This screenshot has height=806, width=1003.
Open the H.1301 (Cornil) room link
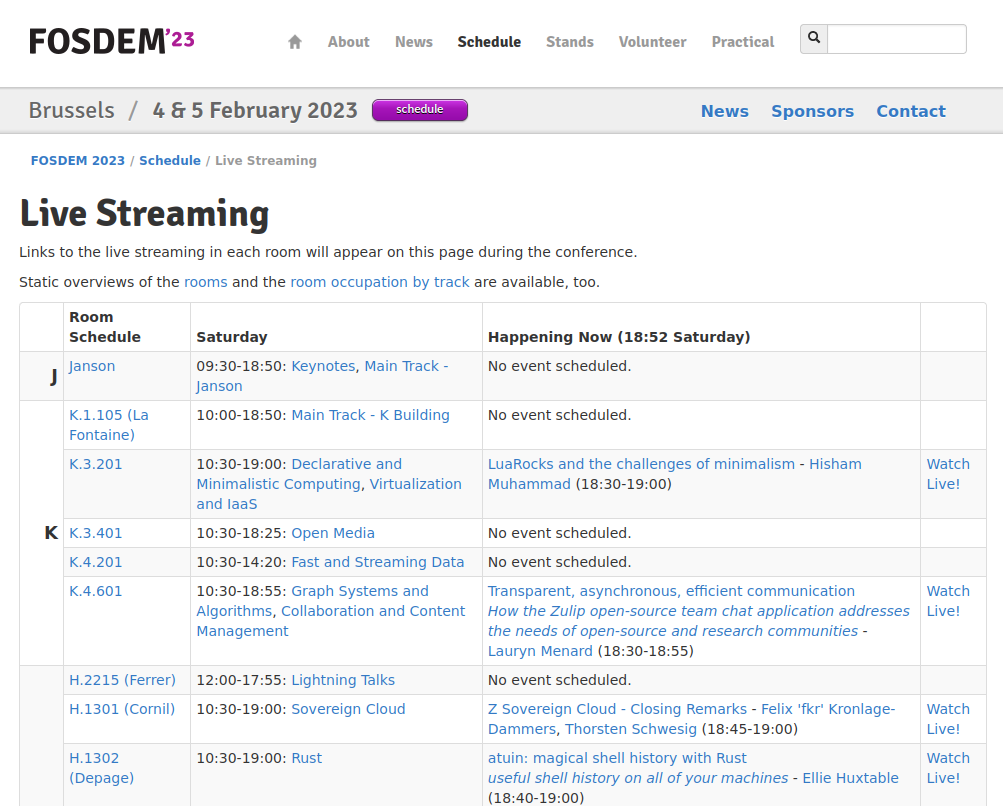click(122, 709)
